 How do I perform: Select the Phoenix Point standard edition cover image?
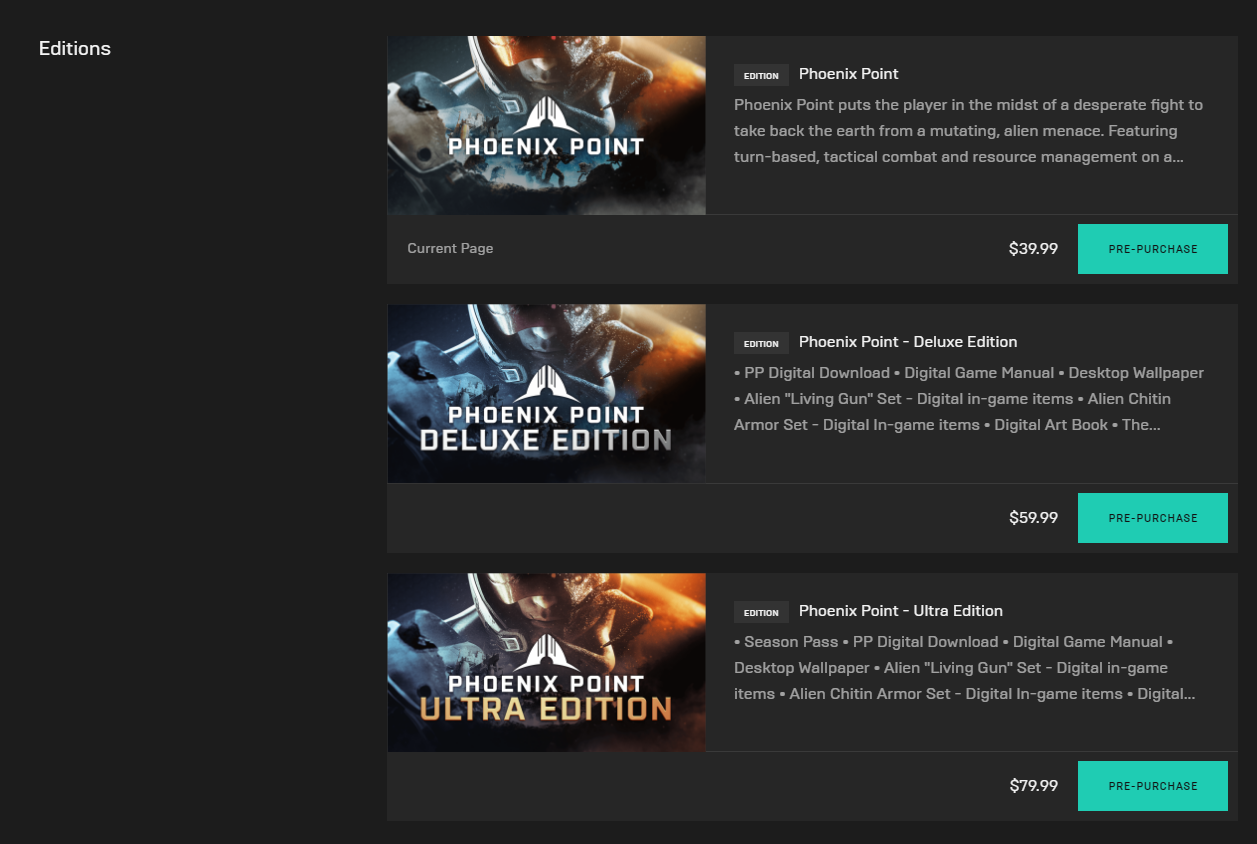click(546, 125)
